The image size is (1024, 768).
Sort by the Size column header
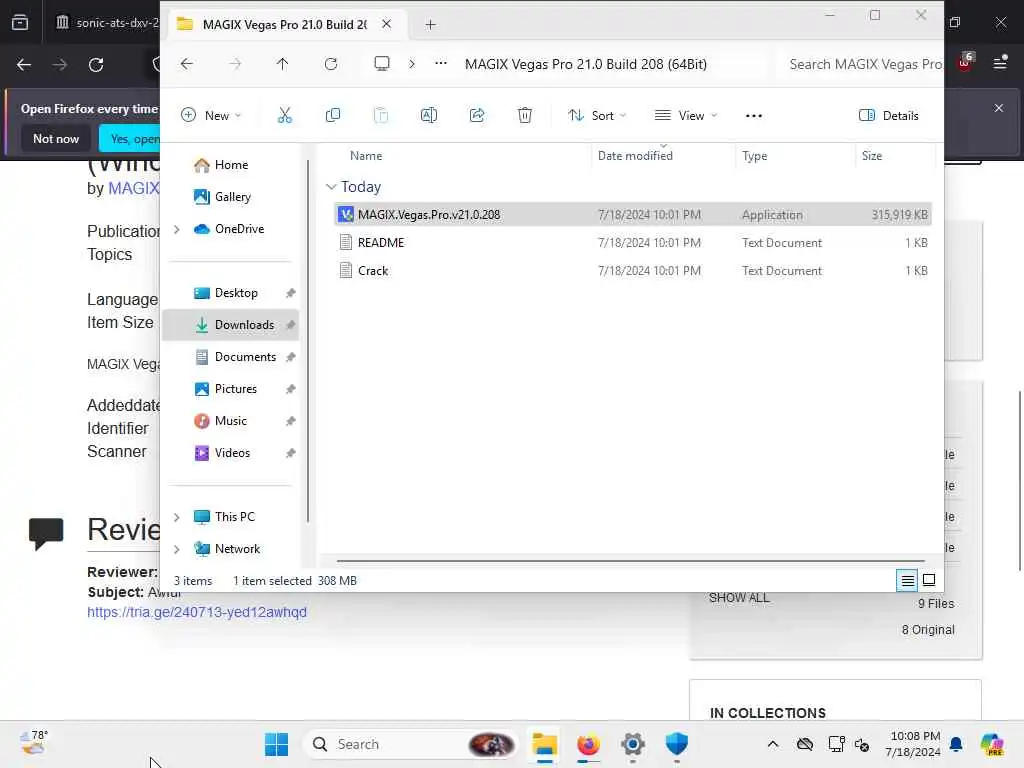pos(872,156)
